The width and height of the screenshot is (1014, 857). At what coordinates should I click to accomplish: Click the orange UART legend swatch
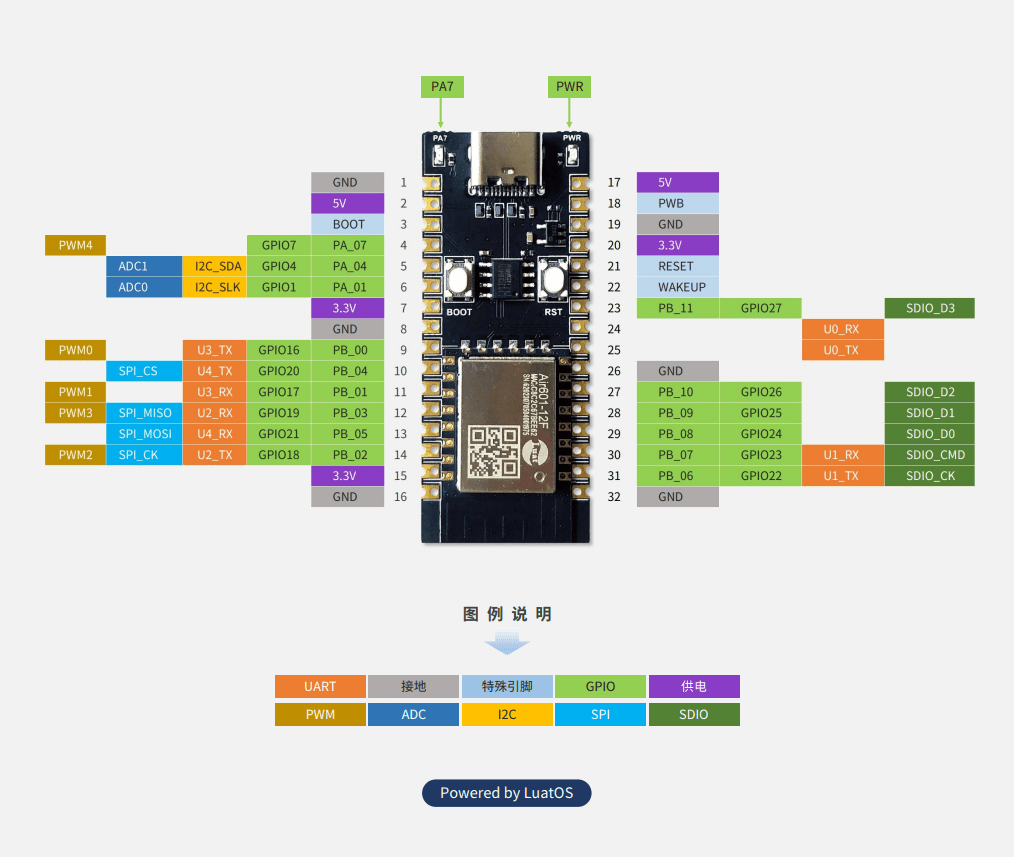[320, 687]
